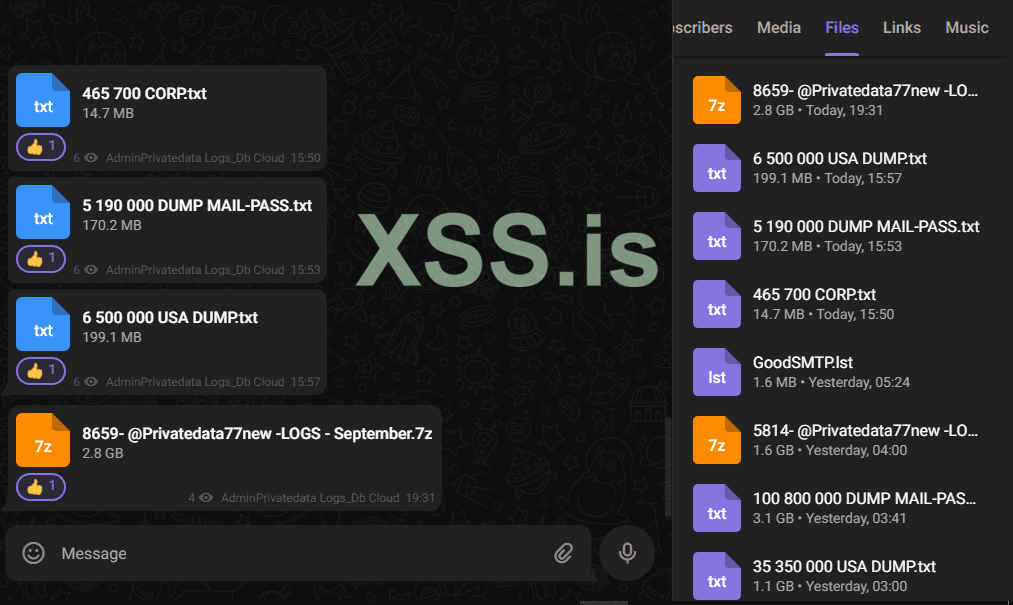1013x605 pixels.
Task: Click the 15:53 message timestamp
Action: 306,270
